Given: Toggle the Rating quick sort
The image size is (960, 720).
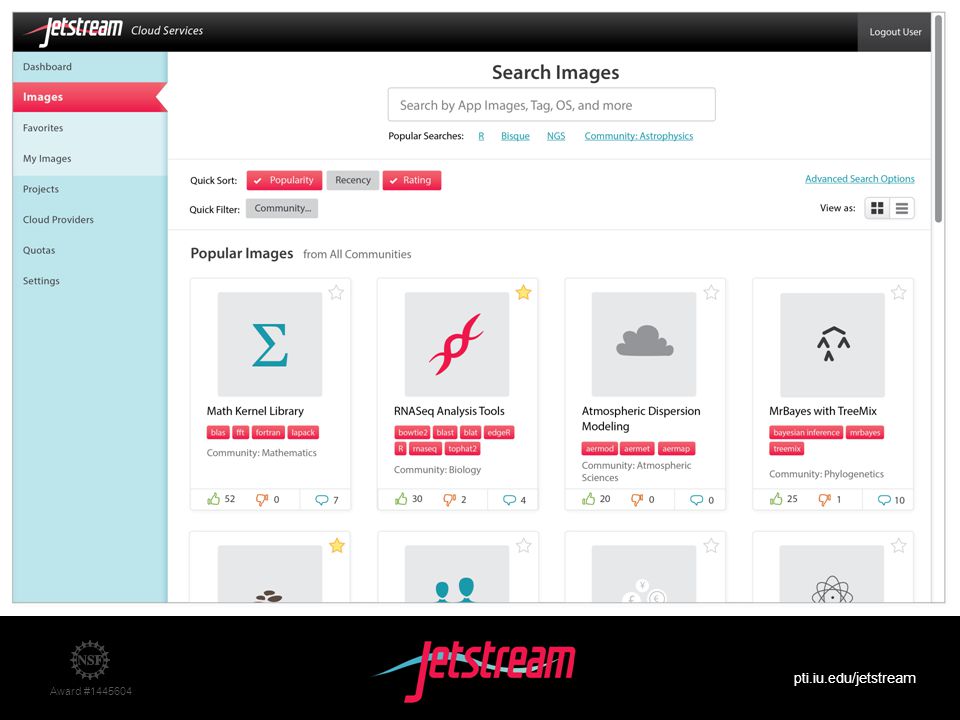Looking at the screenshot, I should tap(411, 180).
